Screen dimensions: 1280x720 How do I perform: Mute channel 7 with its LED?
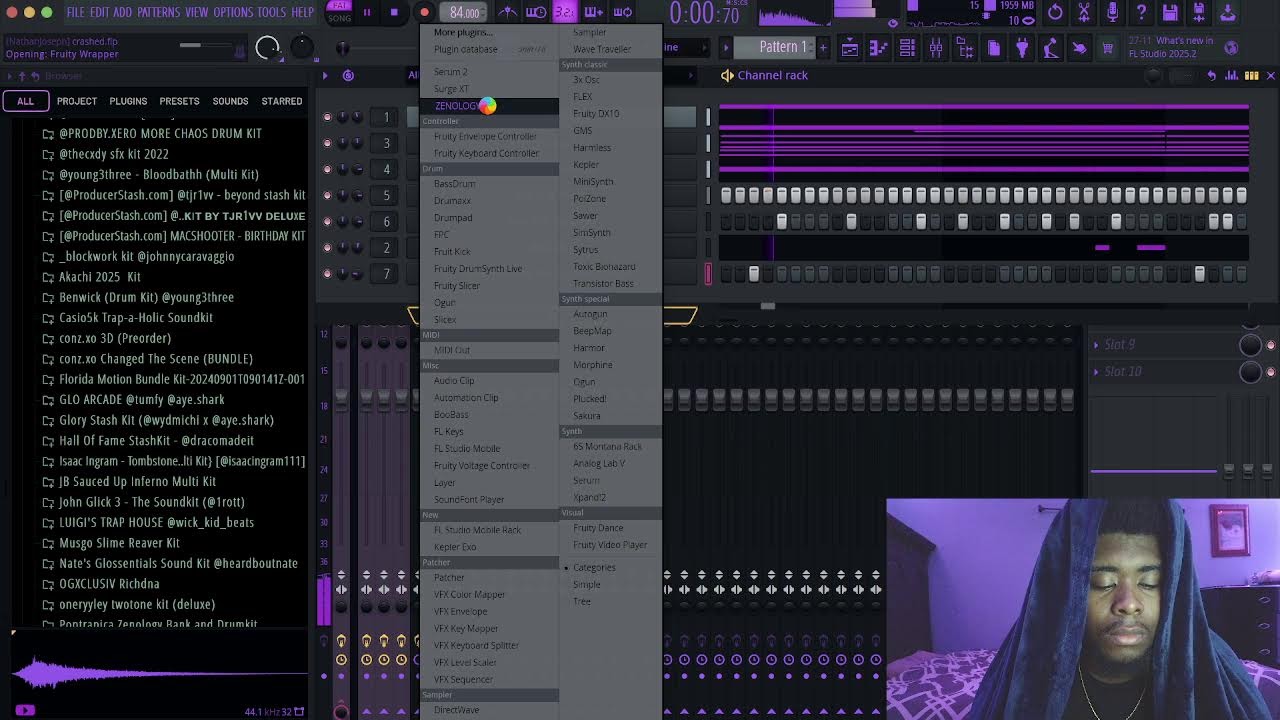pos(327,273)
